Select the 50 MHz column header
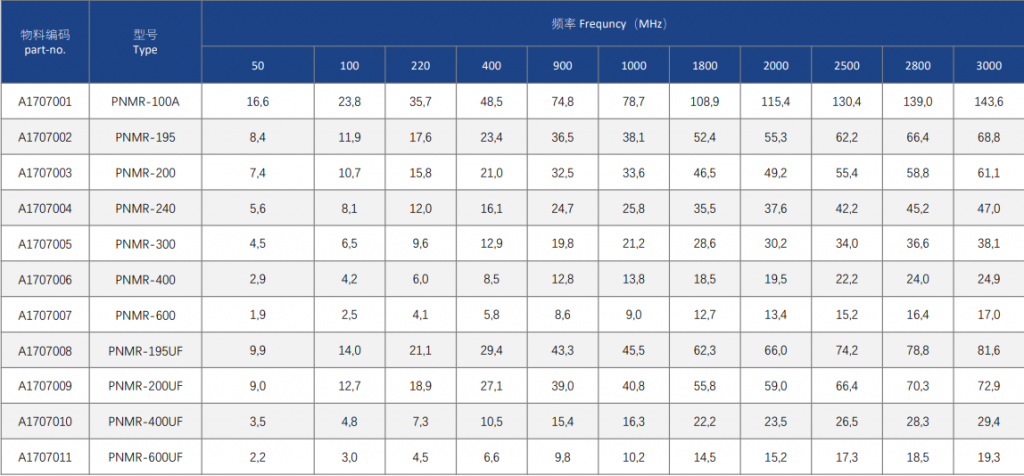1024x476 pixels. [x=258, y=65]
